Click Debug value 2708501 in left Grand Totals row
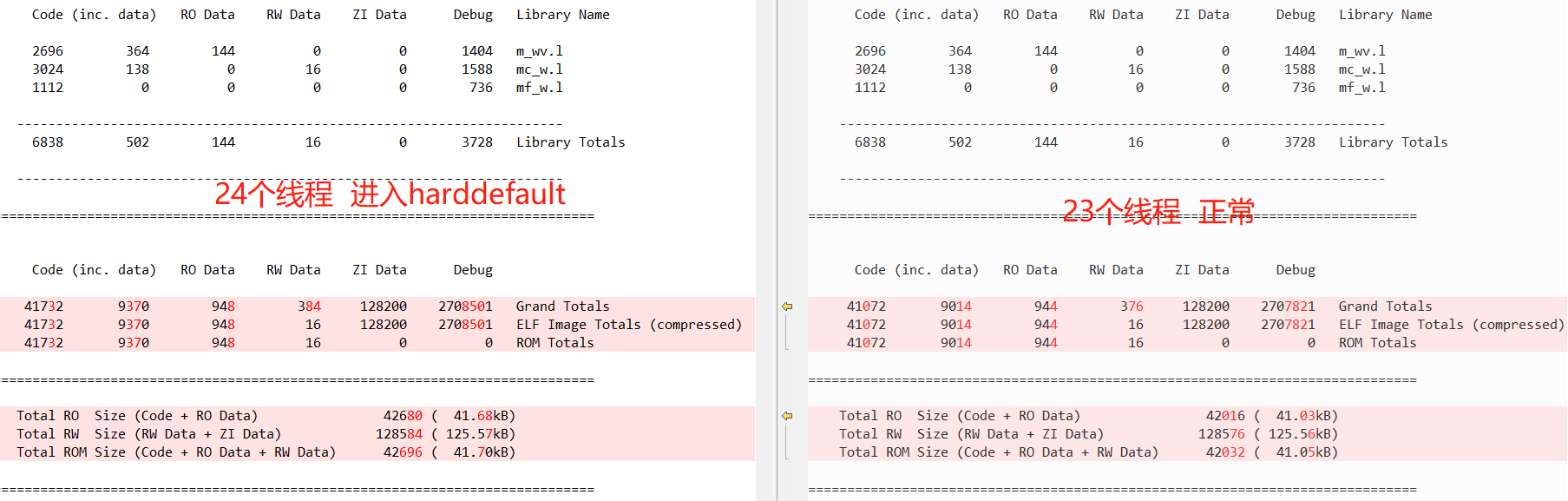The image size is (1568, 501). (465, 307)
